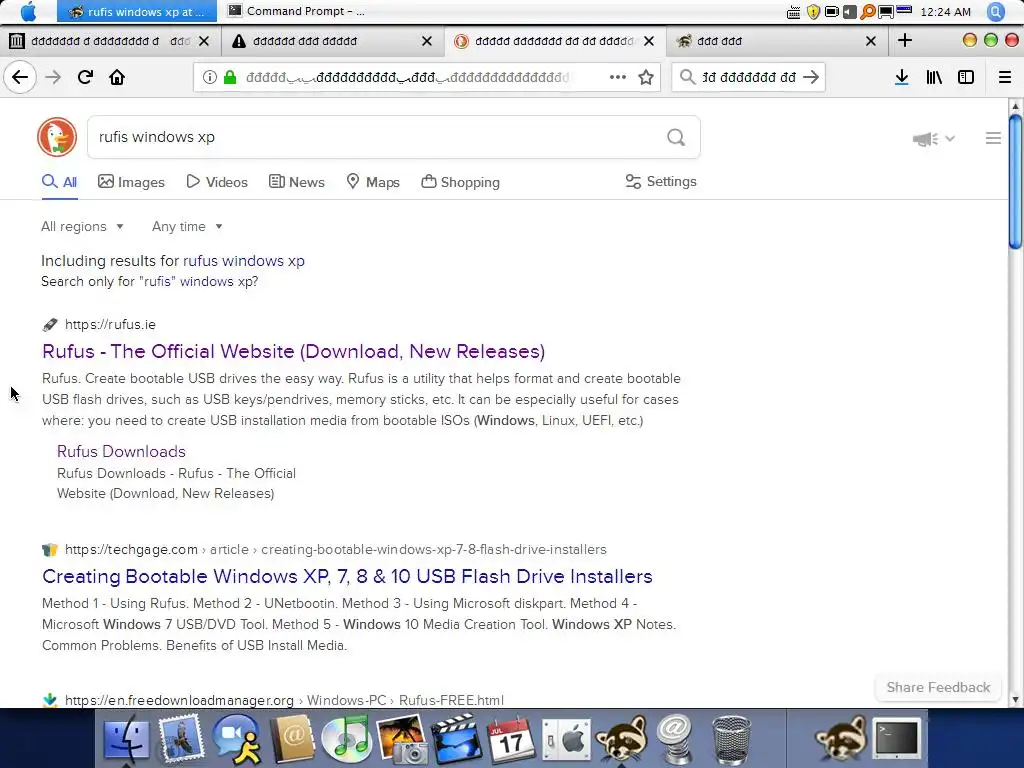Click the browser address bar URL

[408, 77]
